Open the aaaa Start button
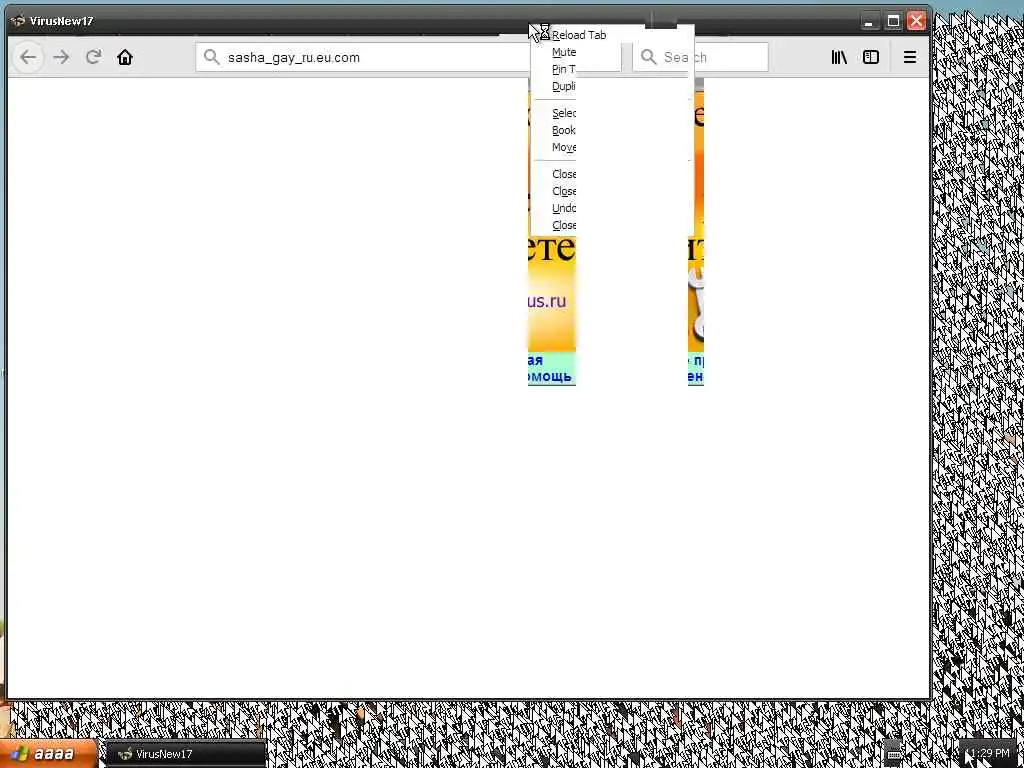This screenshot has height=768, width=1024. click(49, 754)
